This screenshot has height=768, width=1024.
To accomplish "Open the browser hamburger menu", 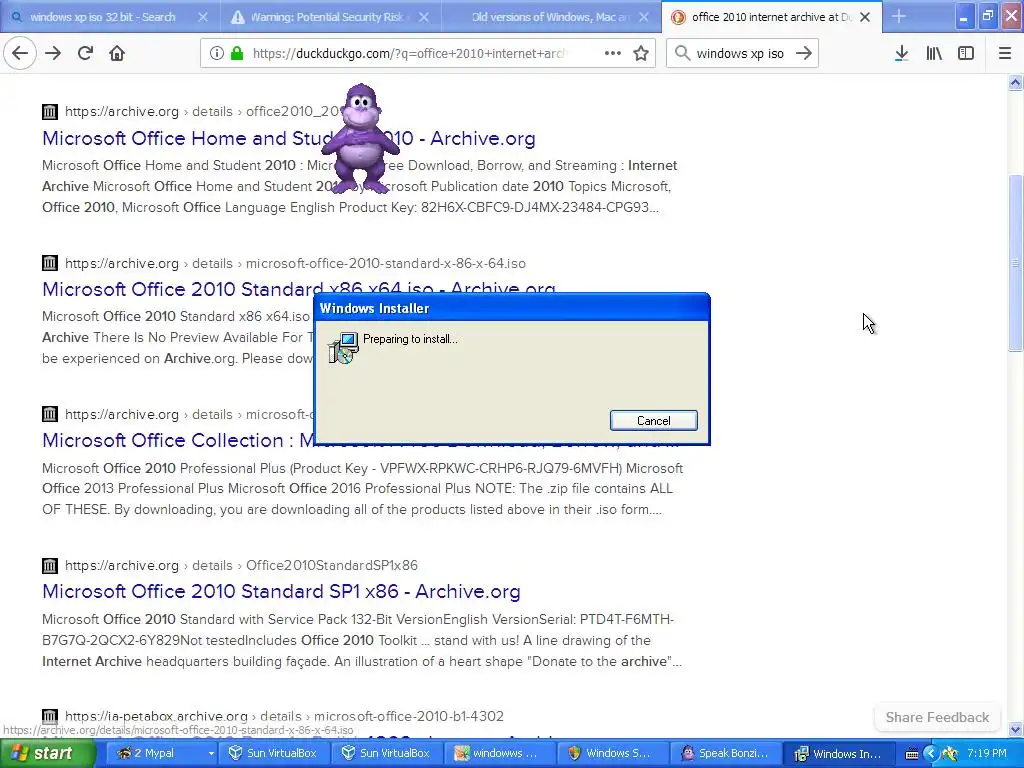I will pos(1004,53).
